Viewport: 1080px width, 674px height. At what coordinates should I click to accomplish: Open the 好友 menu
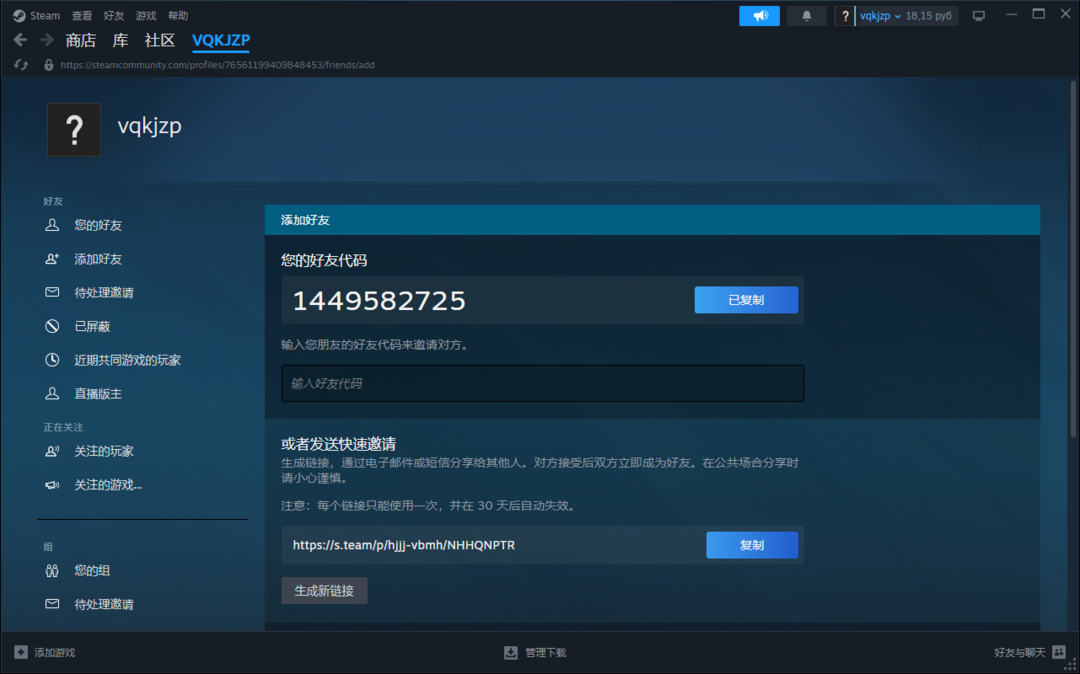tap(114, 16)
